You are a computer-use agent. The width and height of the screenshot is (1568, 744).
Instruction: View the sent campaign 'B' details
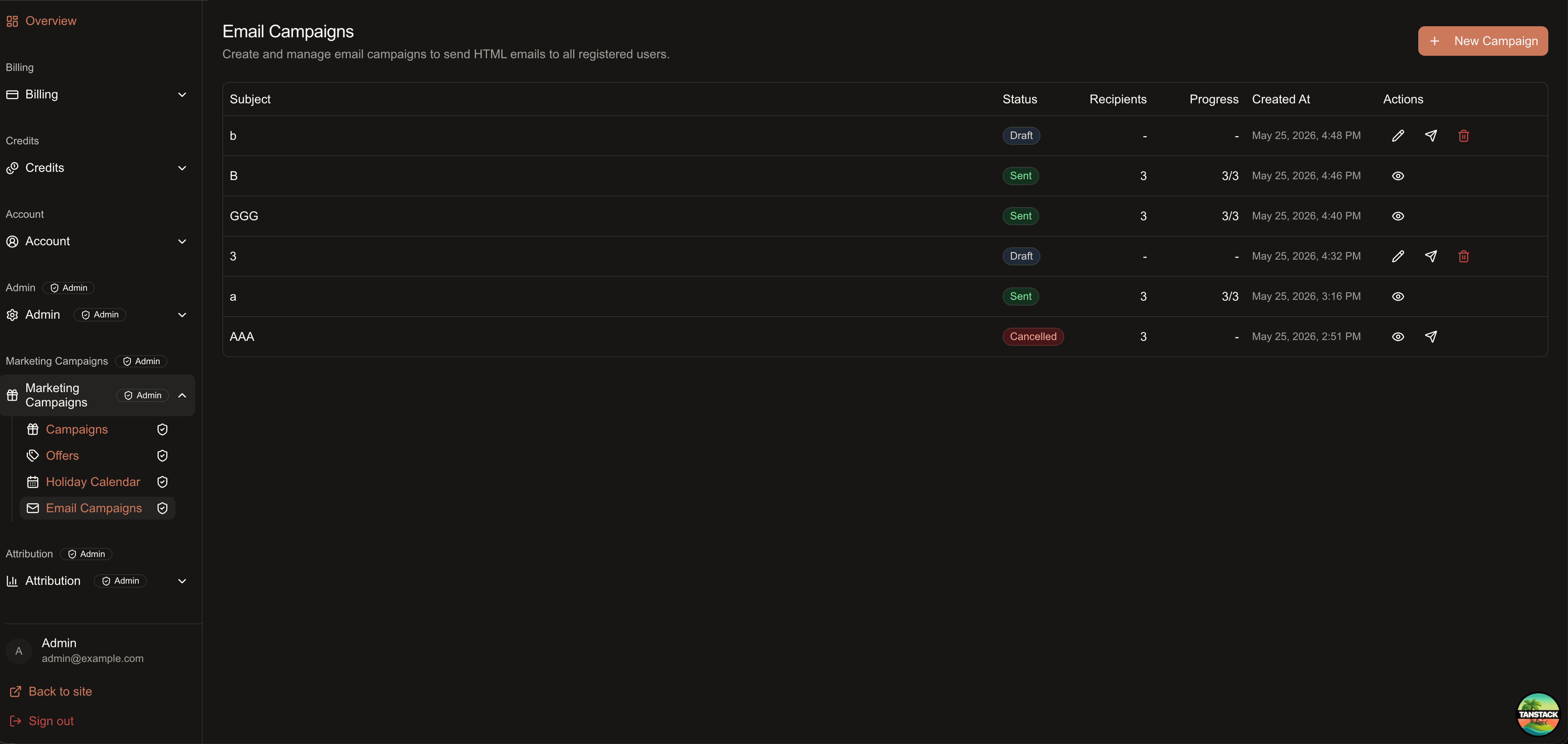tap(1398, 176)
